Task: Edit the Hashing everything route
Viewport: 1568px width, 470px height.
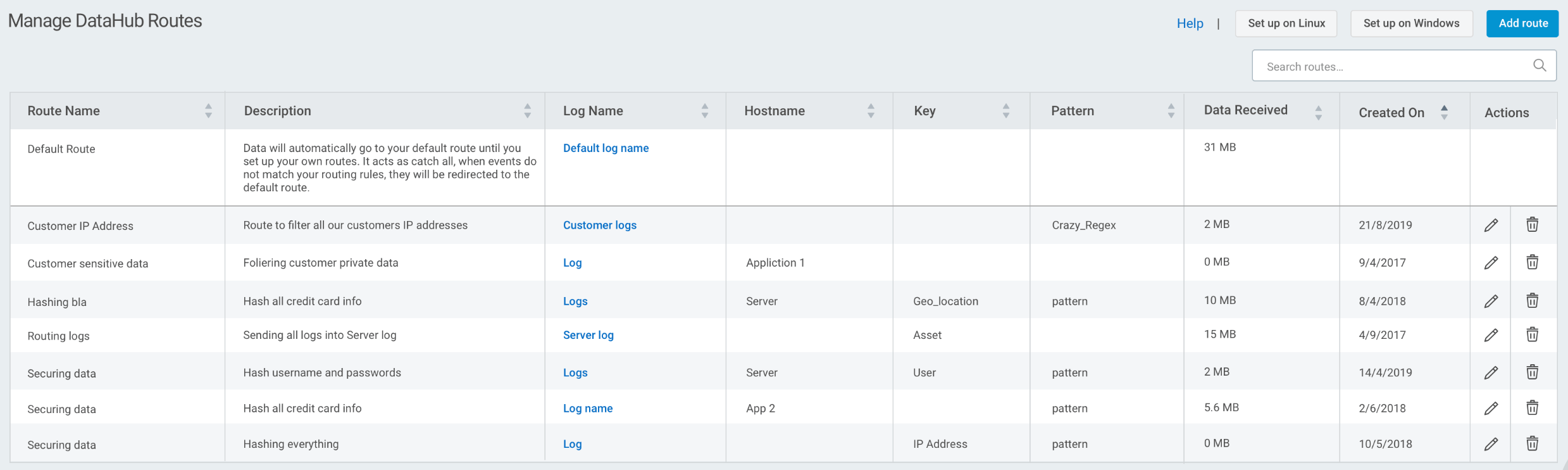Action: [x=1491, y=444]
